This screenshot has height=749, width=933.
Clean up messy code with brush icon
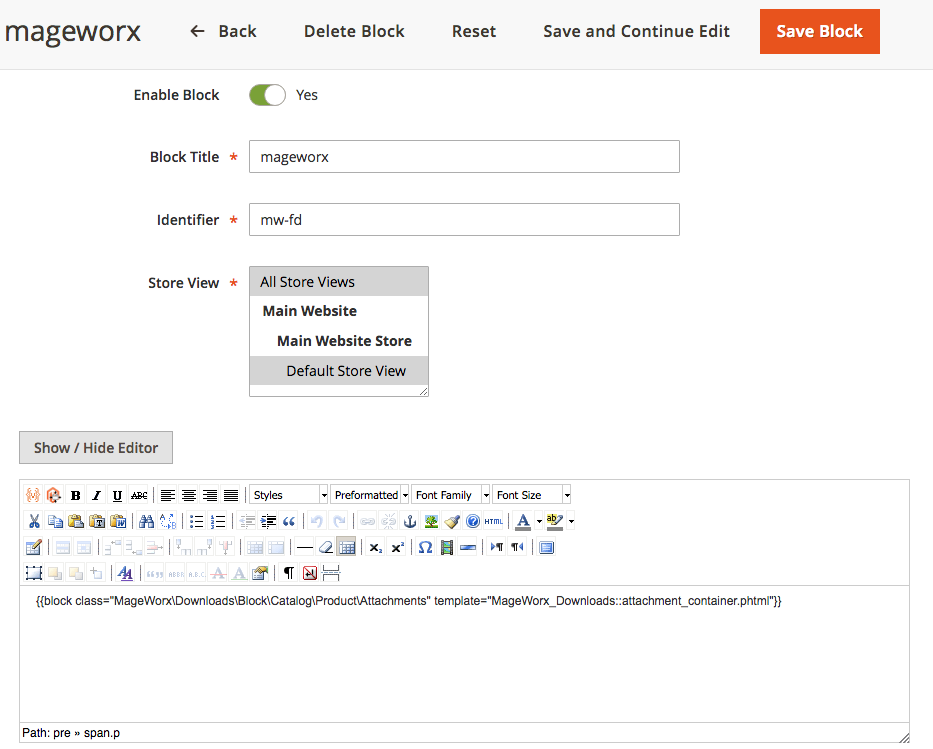452,521
